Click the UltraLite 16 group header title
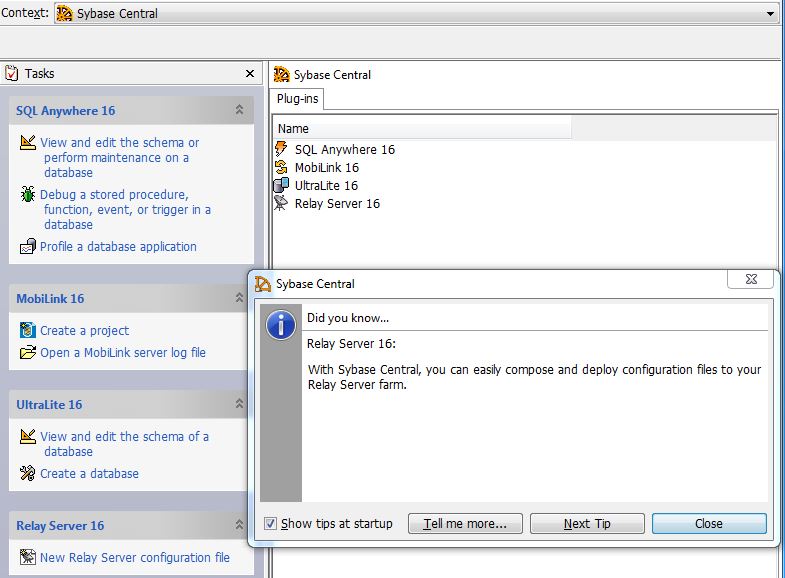 [x=49, y=405]
